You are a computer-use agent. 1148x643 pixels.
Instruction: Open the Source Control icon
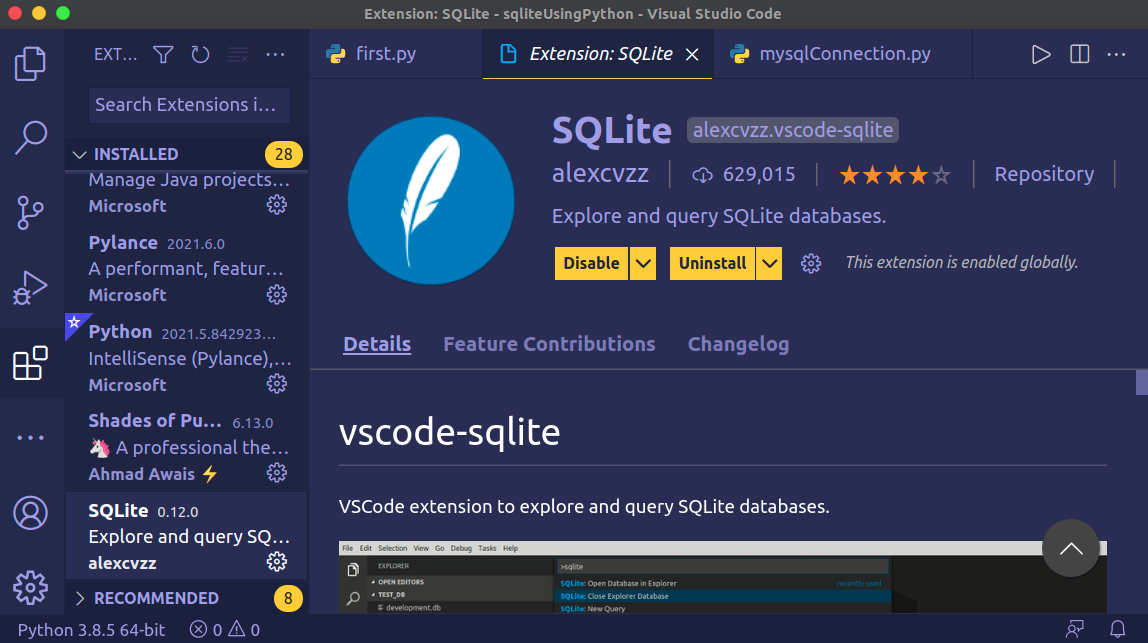[30, 212]
